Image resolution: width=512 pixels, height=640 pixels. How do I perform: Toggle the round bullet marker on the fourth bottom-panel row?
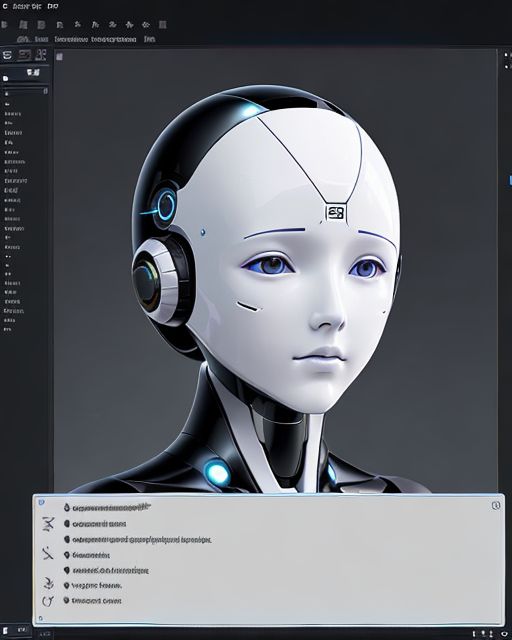pyautogui.click(x=67, y=555)
